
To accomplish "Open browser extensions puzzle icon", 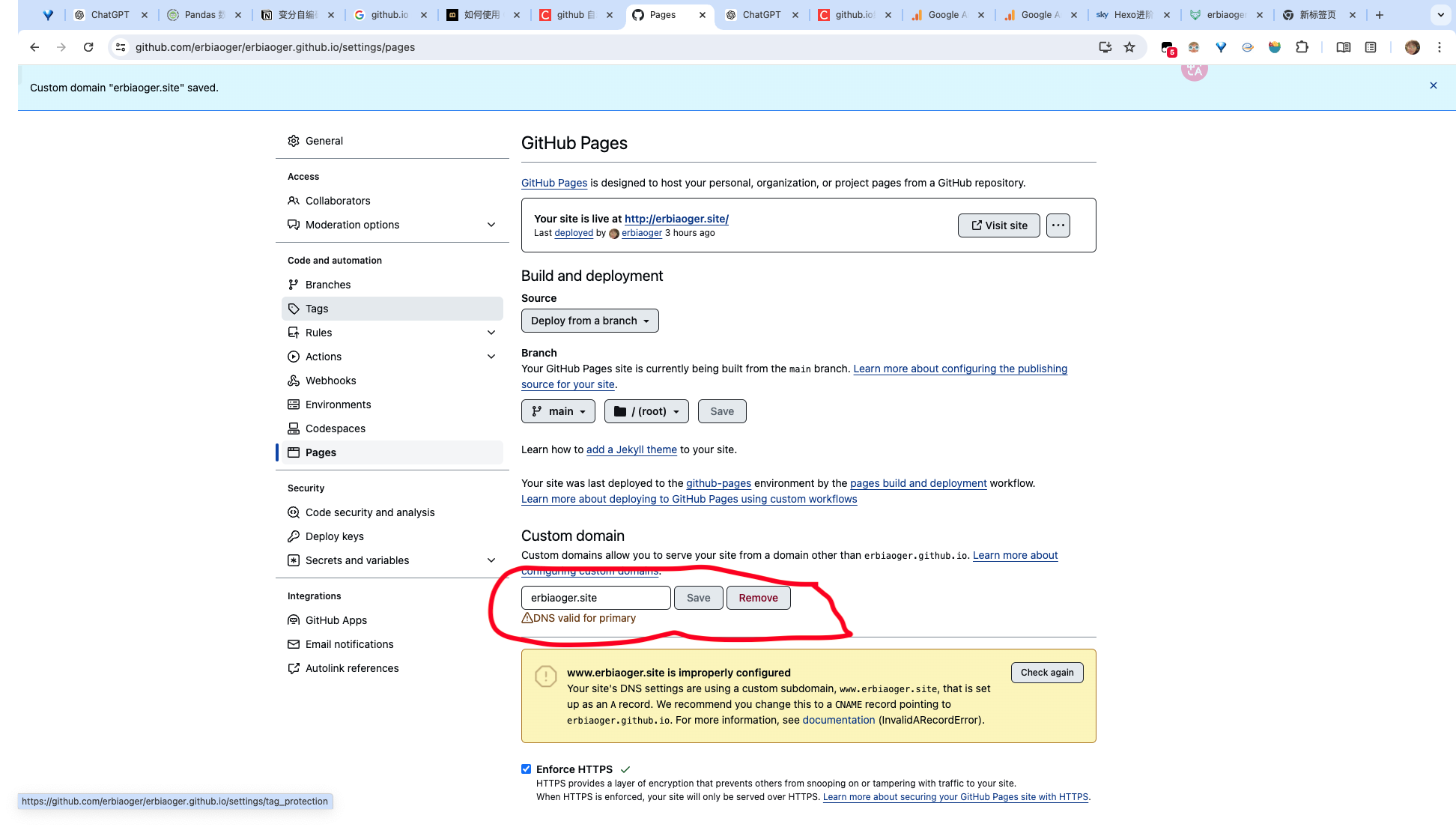I will (x=1302, y=47).
